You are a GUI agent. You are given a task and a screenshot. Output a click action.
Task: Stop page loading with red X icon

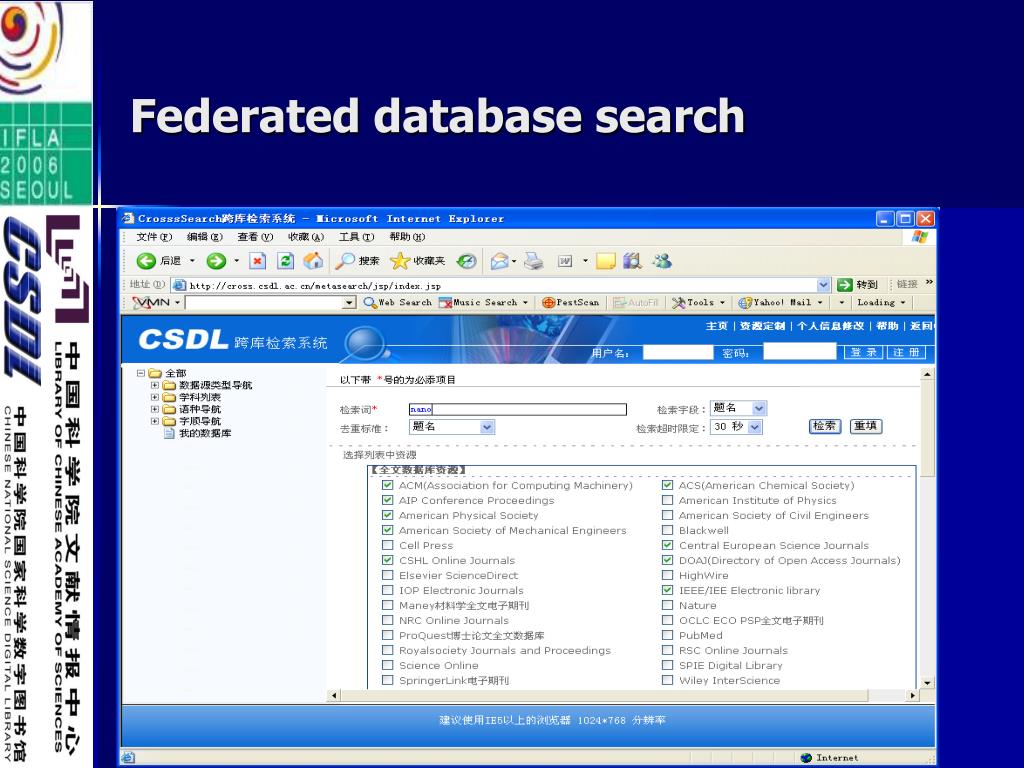pos(258,261)
